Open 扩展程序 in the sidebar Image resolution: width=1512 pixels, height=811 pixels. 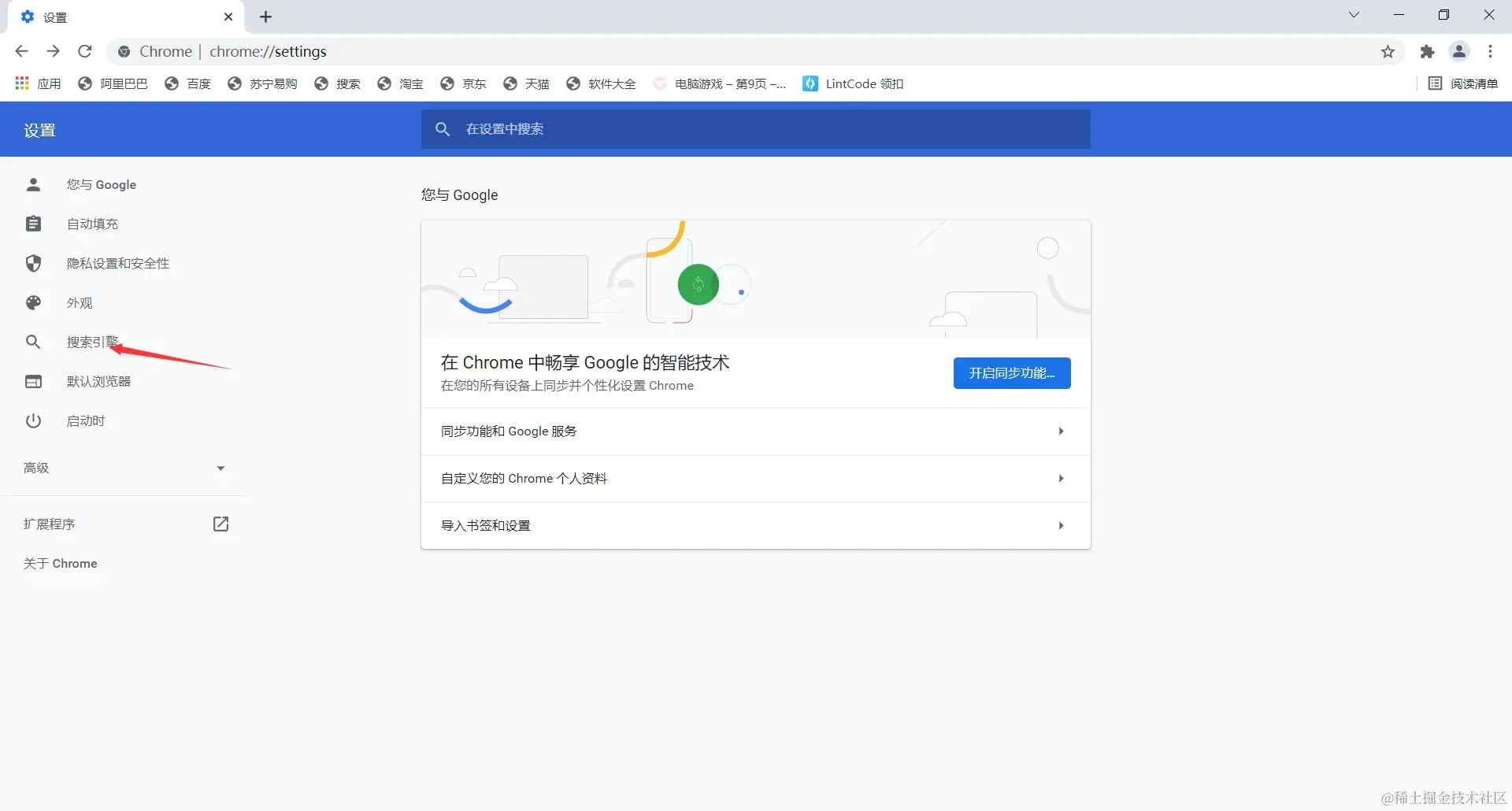point(49,524)
